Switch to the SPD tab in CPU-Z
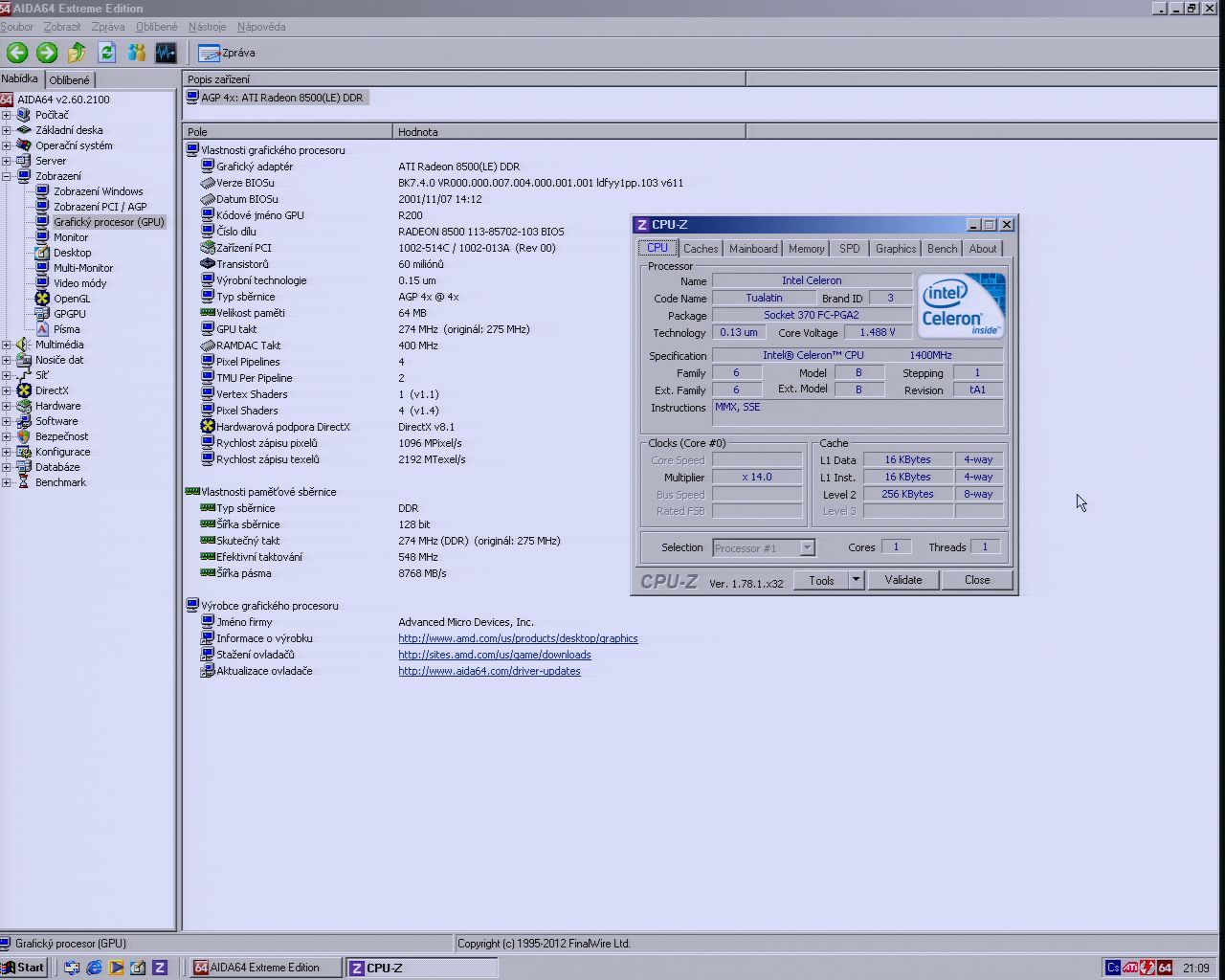The height and width of the screenshot is (980, 1225). pos(849,249)
